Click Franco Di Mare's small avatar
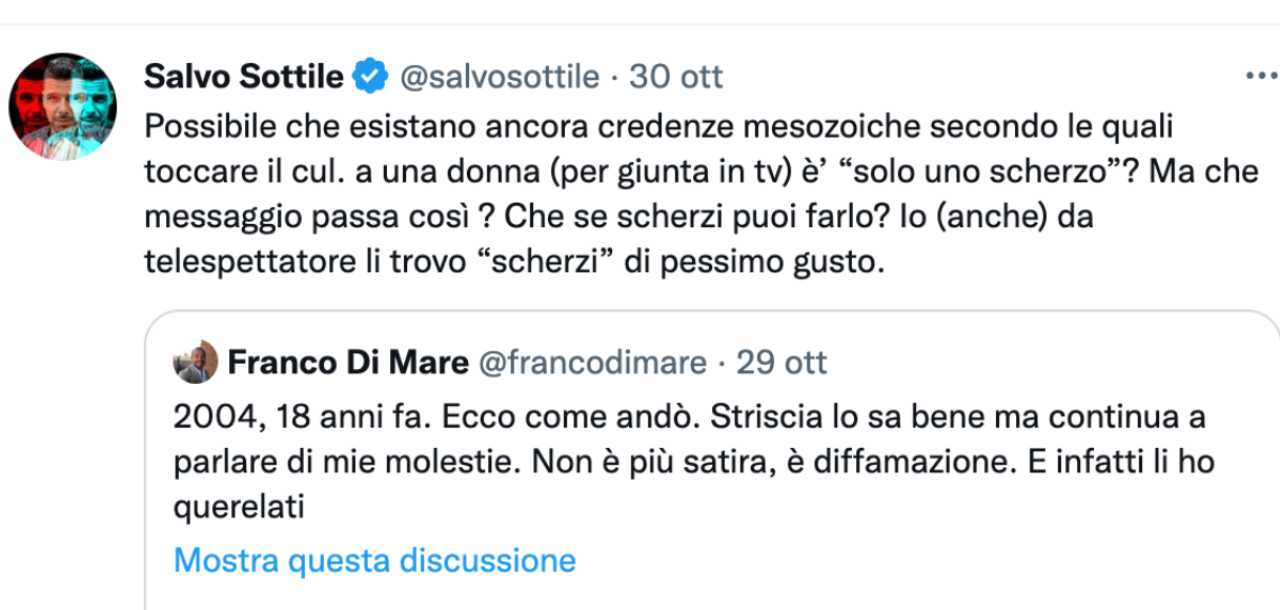 click(x=196, y=362)
